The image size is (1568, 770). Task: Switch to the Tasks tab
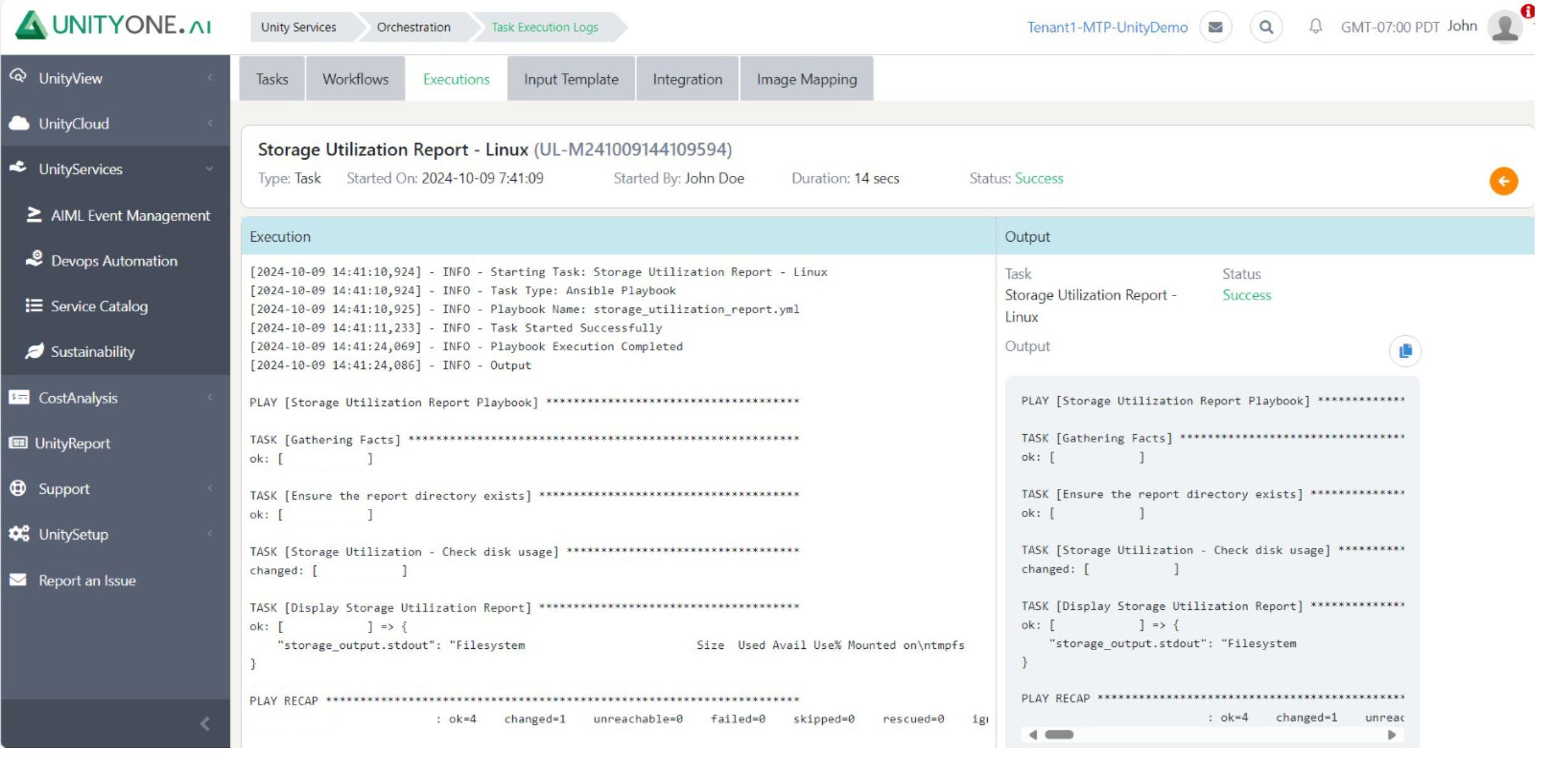tap(272, 79)
